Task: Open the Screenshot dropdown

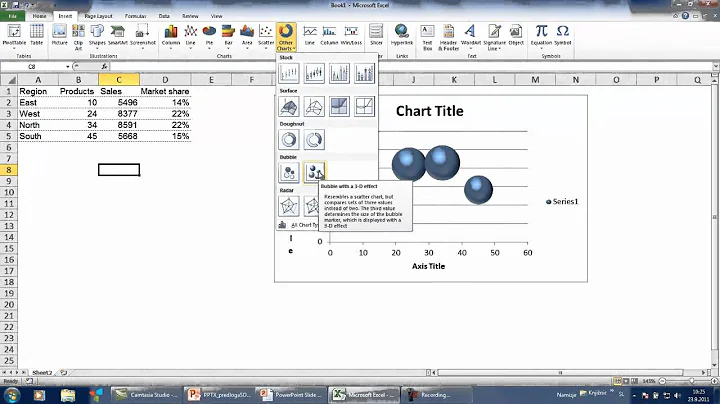Action: [x=142, y=37]
